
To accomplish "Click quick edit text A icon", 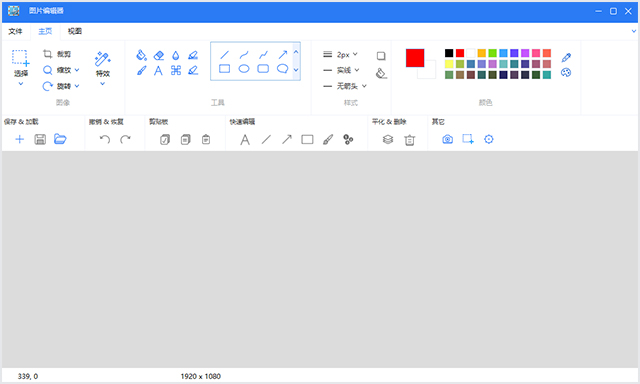I will [245, 140].
